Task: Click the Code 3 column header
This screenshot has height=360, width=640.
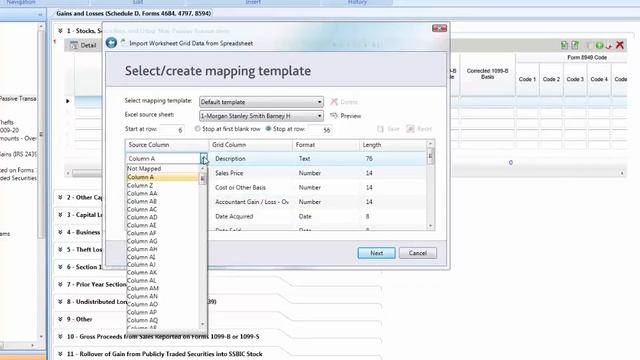Action: point(575,79)
